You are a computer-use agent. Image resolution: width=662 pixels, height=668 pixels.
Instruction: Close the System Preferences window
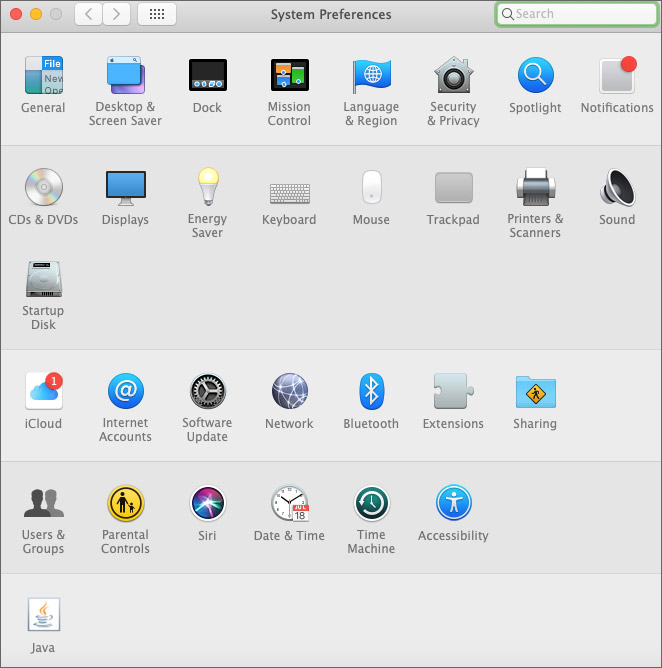(16, 14)
